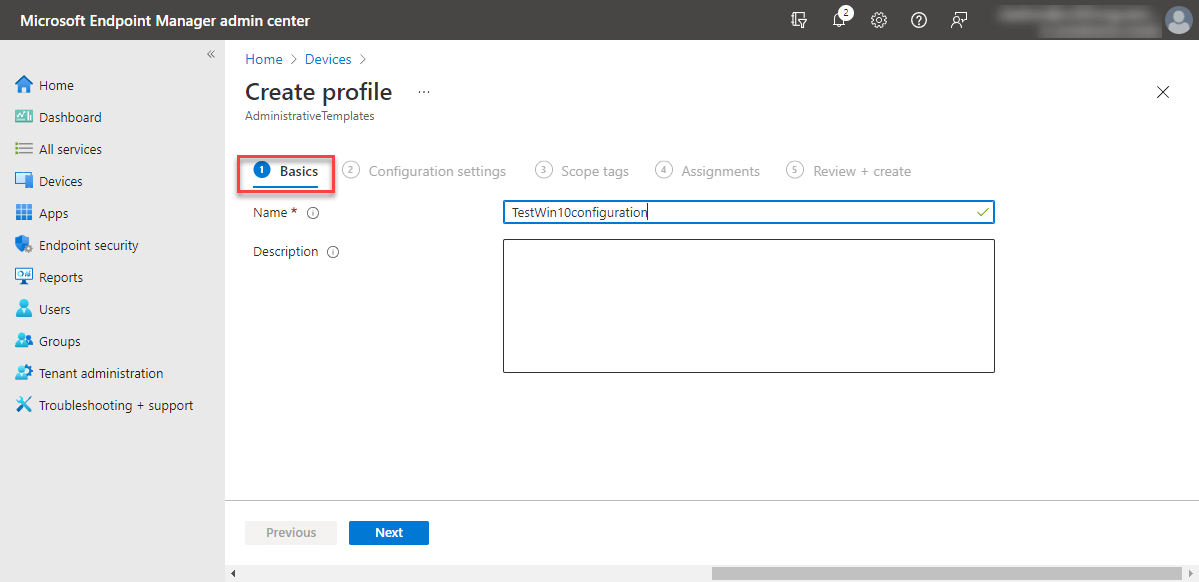1199x582 pixels.
Task: Switch to the Configuration settings step
Action: click(437, 170)
